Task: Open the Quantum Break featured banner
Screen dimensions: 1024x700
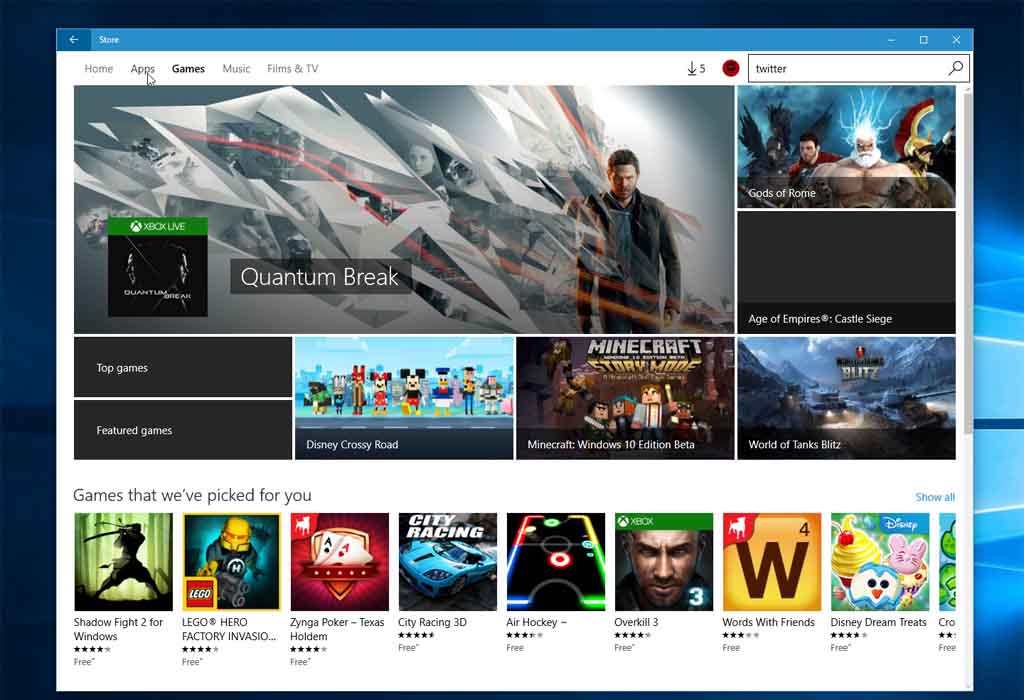Action: coord(404,209)
